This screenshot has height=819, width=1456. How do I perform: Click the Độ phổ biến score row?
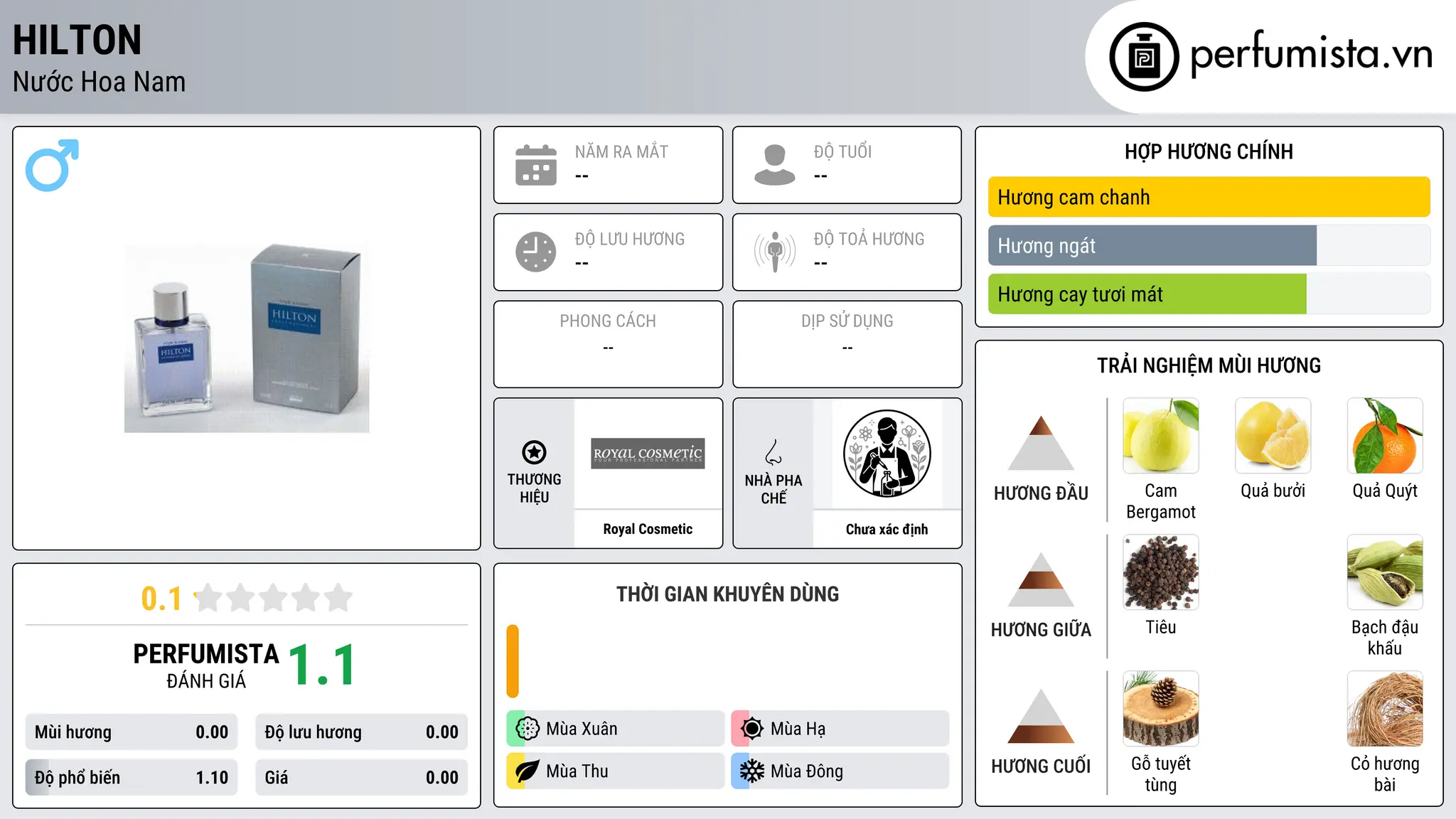coord(132,778)
